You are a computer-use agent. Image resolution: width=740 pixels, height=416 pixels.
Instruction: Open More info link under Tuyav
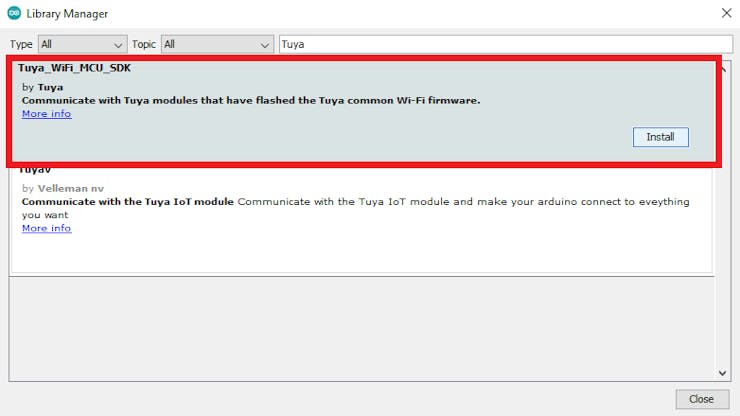(46, 228)
